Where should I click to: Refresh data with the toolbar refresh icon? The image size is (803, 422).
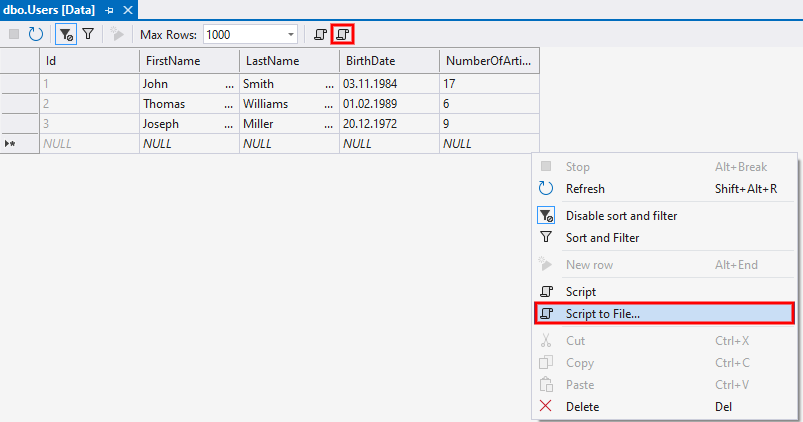(x=35, y=34)
